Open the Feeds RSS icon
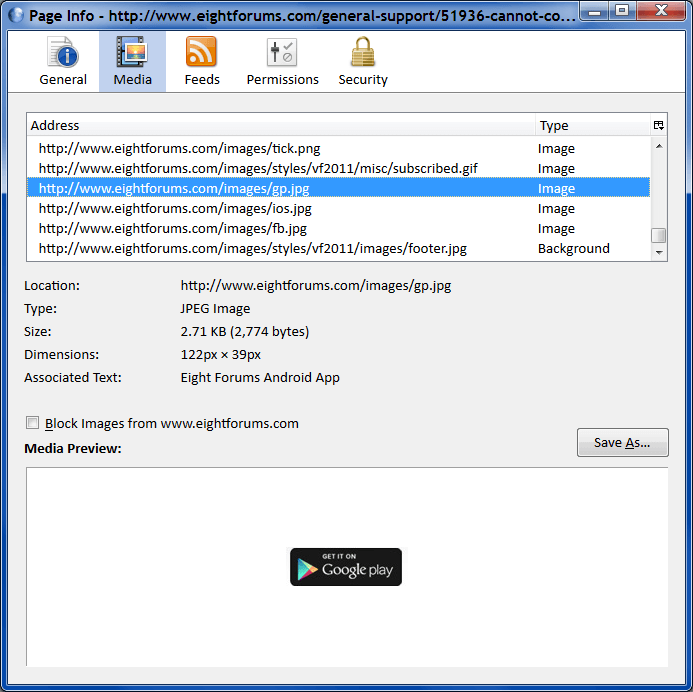The image size is (693, 692). [x=201, y=52]
